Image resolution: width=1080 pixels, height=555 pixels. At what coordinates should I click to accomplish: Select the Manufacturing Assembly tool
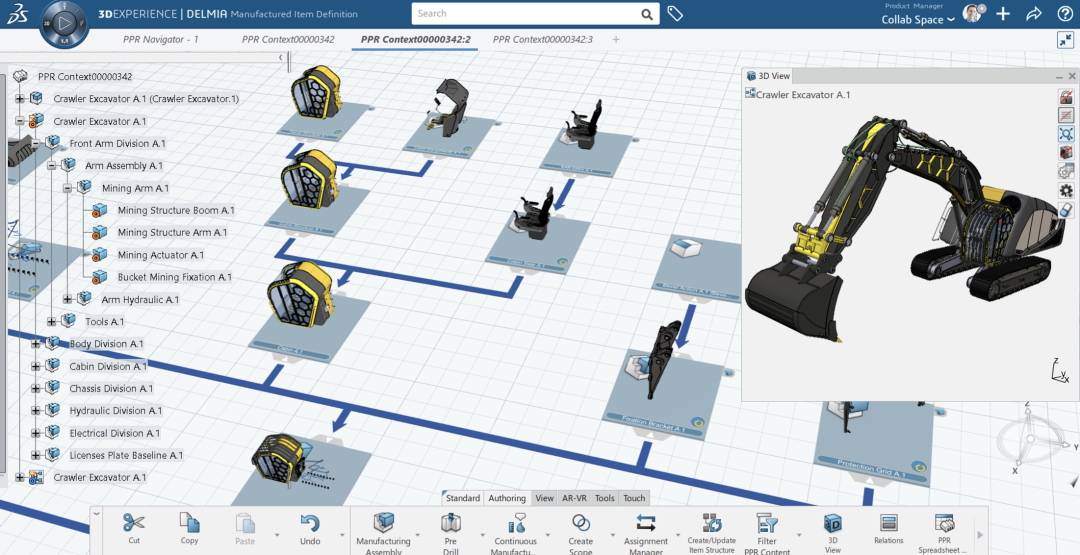tap(384, 523)
